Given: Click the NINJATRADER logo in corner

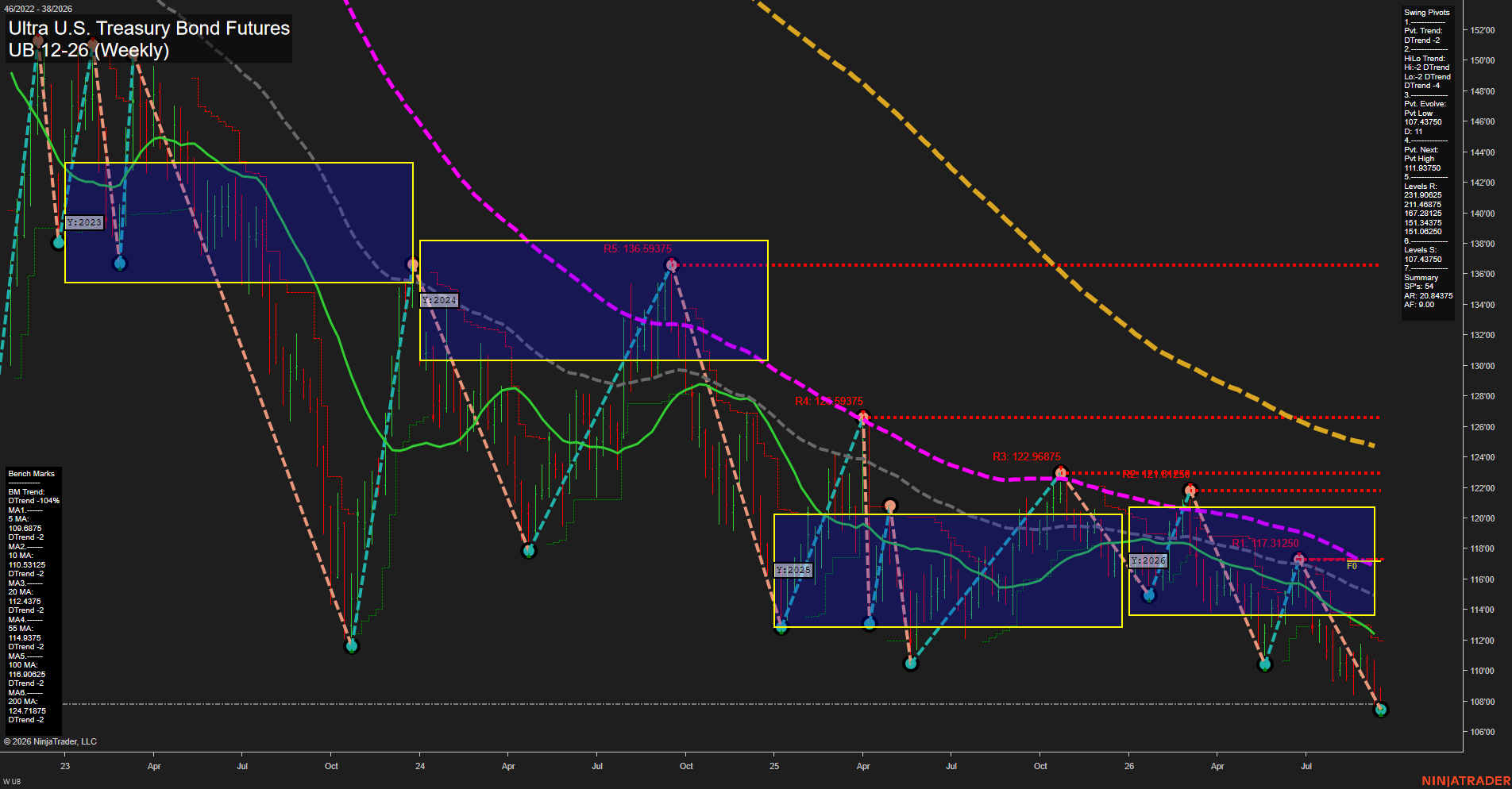Looking at the screenshot, I should pos(1466,781).
